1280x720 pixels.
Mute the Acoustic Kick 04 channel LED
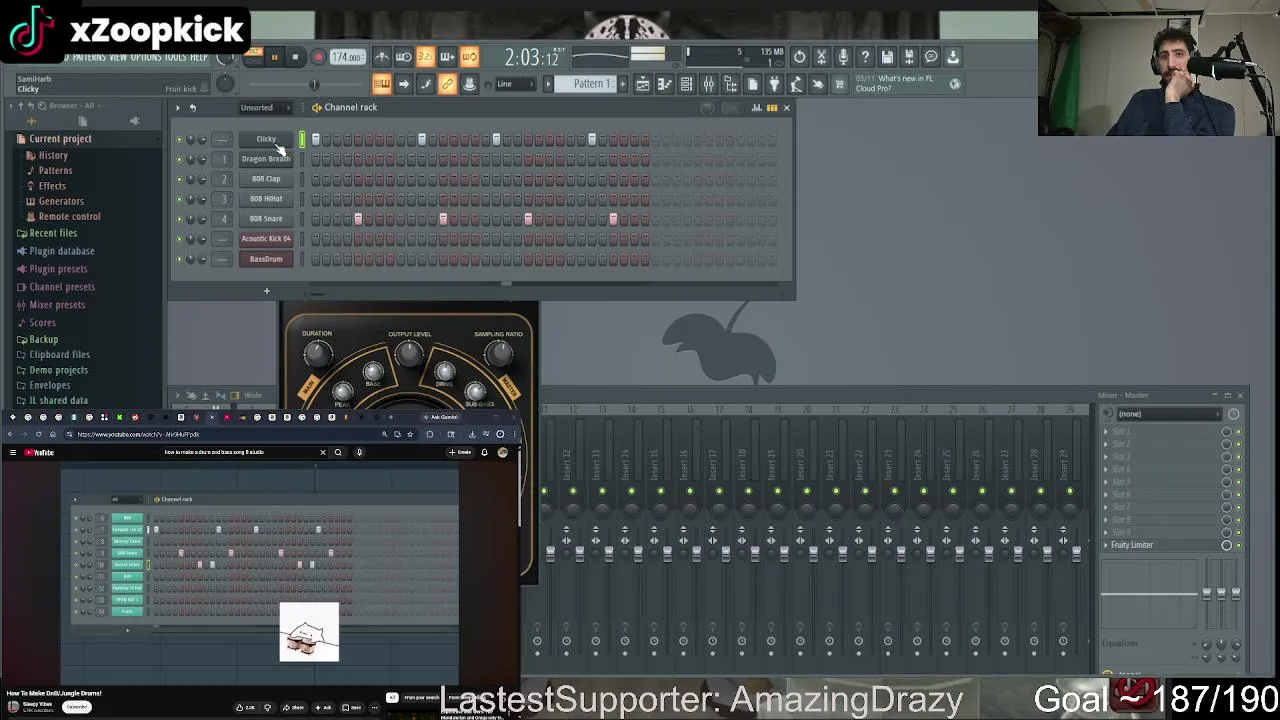[179, 239]
